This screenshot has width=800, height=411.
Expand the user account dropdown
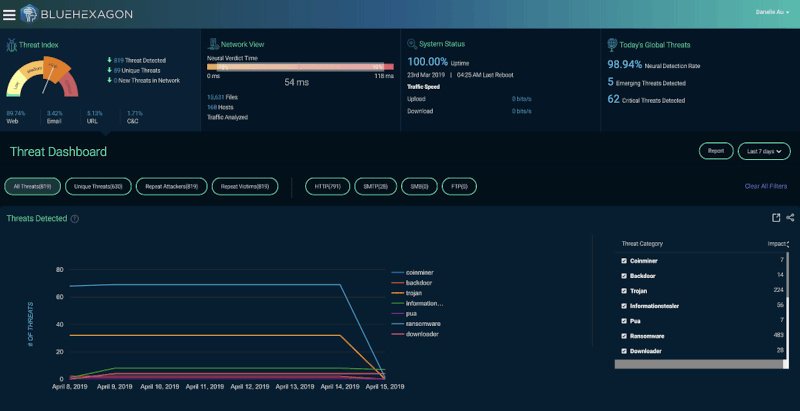point(772,12)
